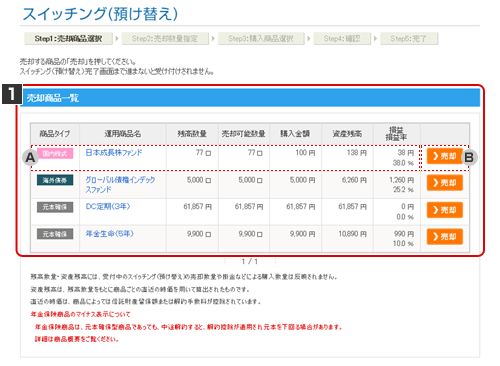Click the 1 / 1 page indicator

click(250, 262)
